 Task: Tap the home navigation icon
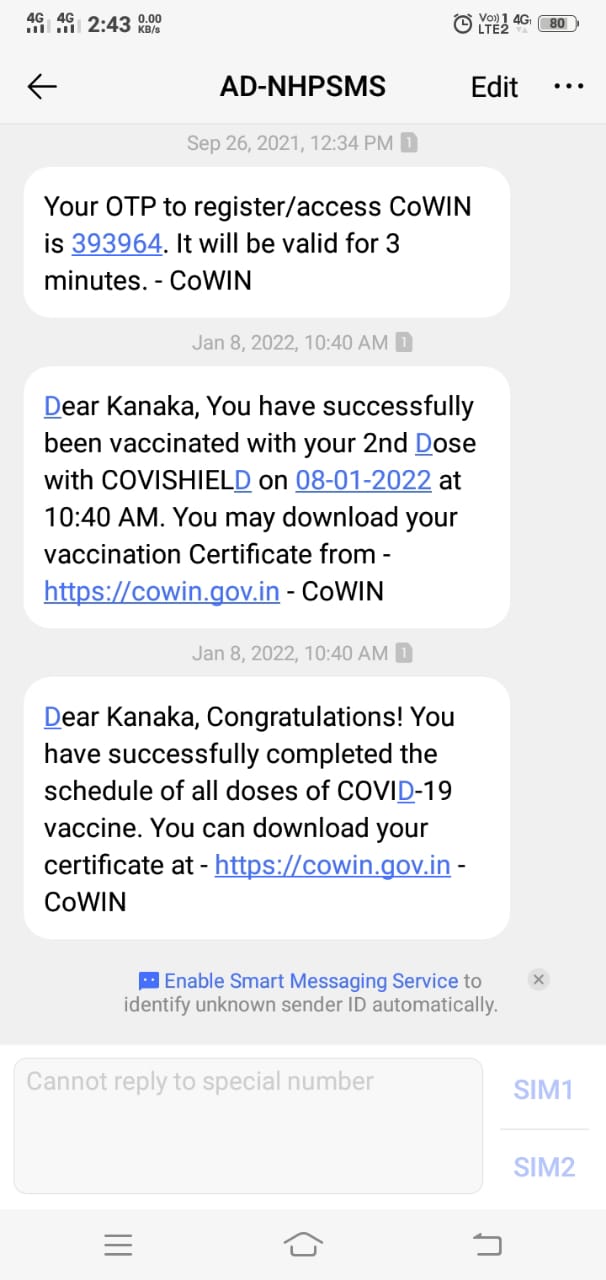pyautogui.click(x=303, y=1244)
